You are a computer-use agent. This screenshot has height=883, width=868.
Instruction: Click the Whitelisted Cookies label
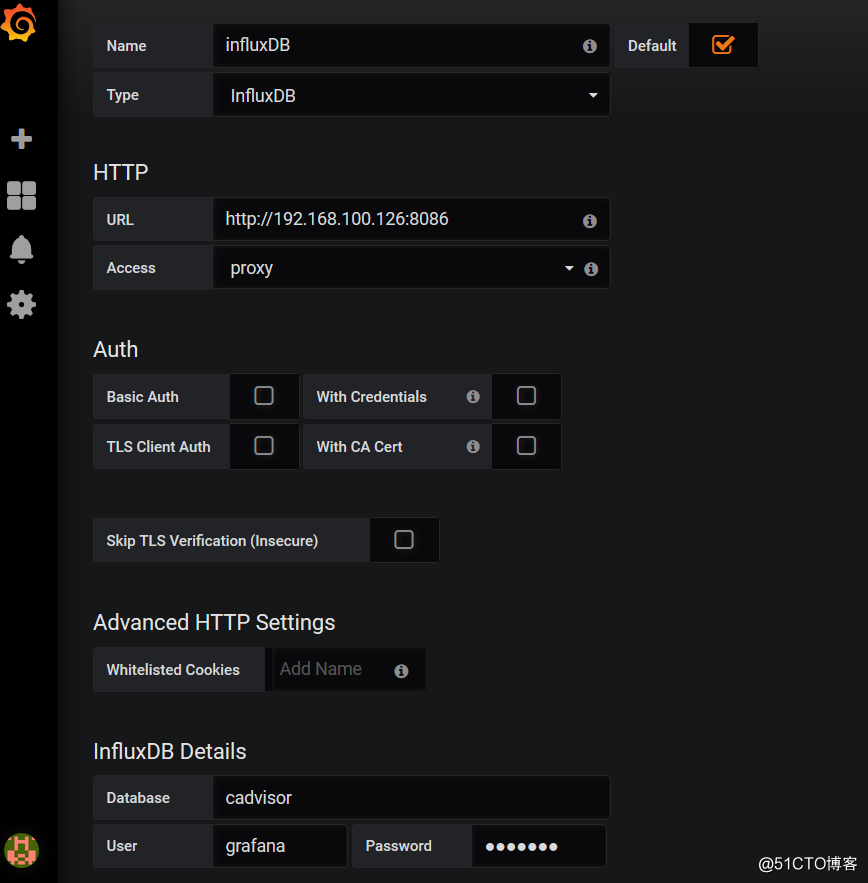pyautogui.click(x=173, y=670)
